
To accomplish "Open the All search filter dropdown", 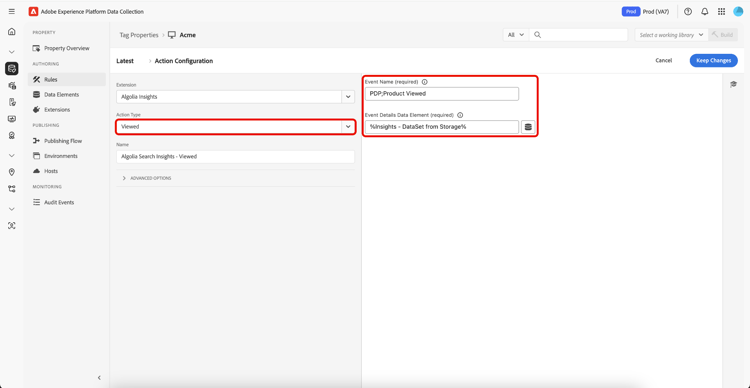I will [516, 35].
